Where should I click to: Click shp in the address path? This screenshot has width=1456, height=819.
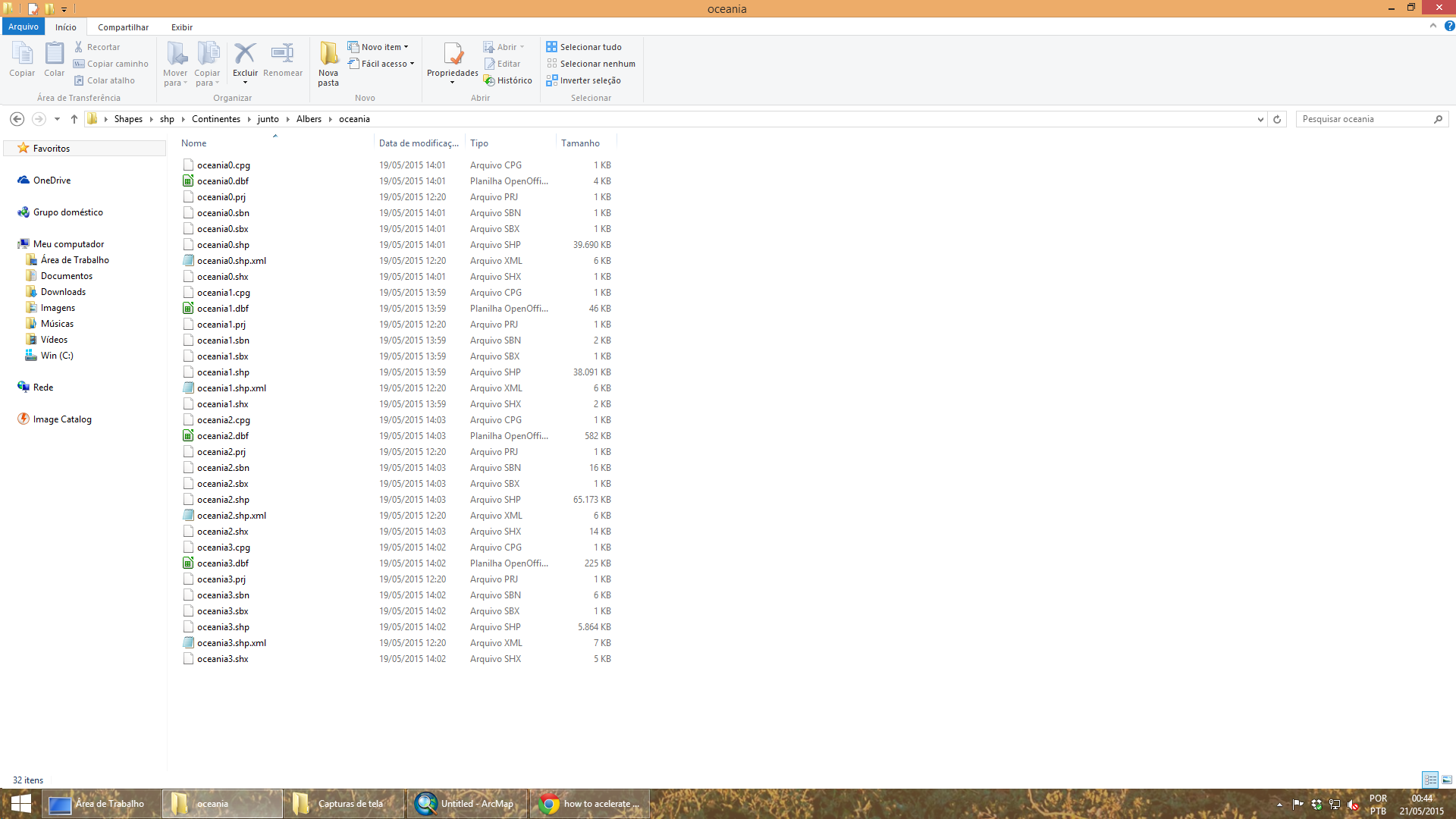167,119
